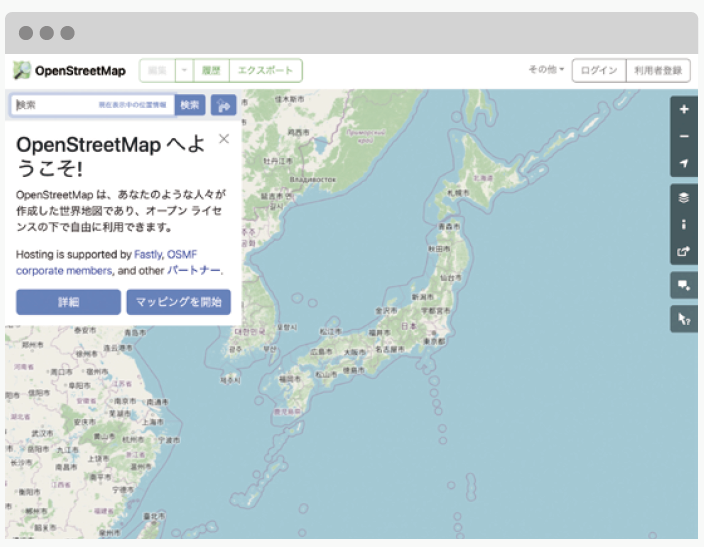This screenshot has height=547, width=704.
Task: Click マッピングを開始 button
Action: [x=179, y=302]
